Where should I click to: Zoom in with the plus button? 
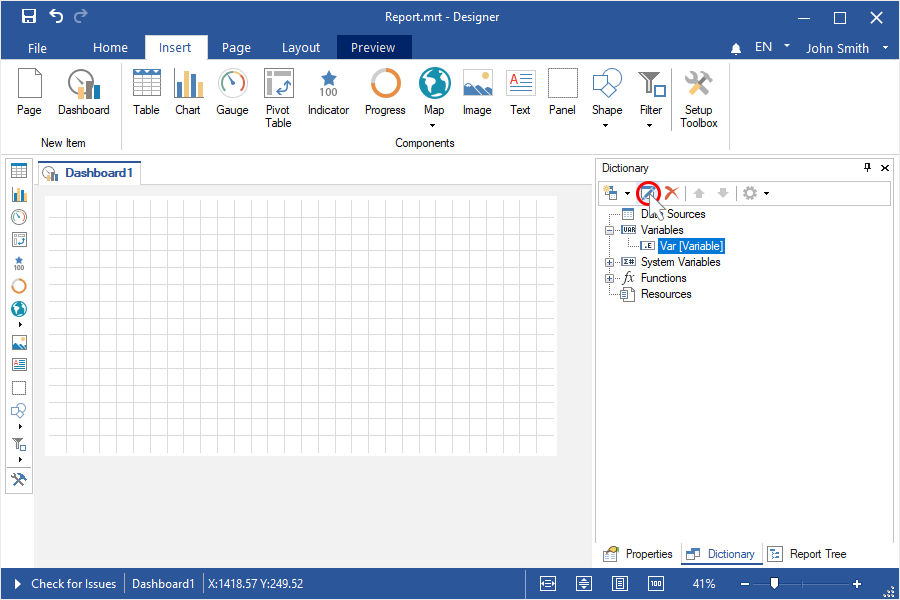click(x=857, y=584)
